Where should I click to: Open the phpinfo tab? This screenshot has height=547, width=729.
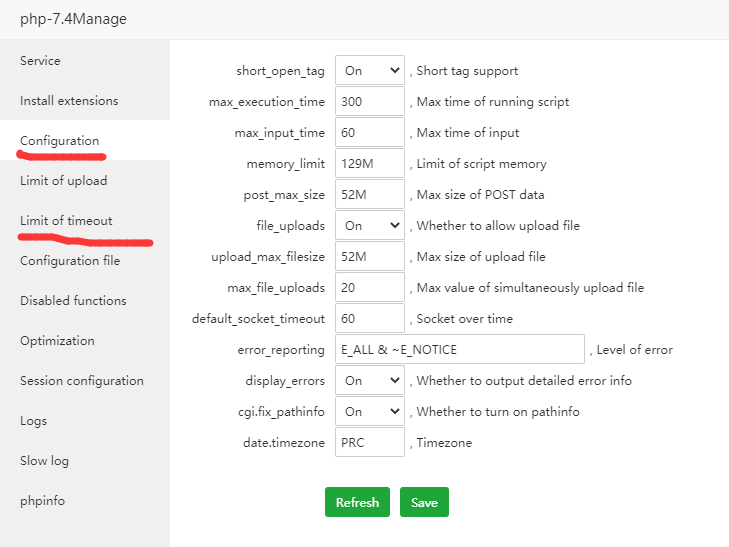(42, 501)
